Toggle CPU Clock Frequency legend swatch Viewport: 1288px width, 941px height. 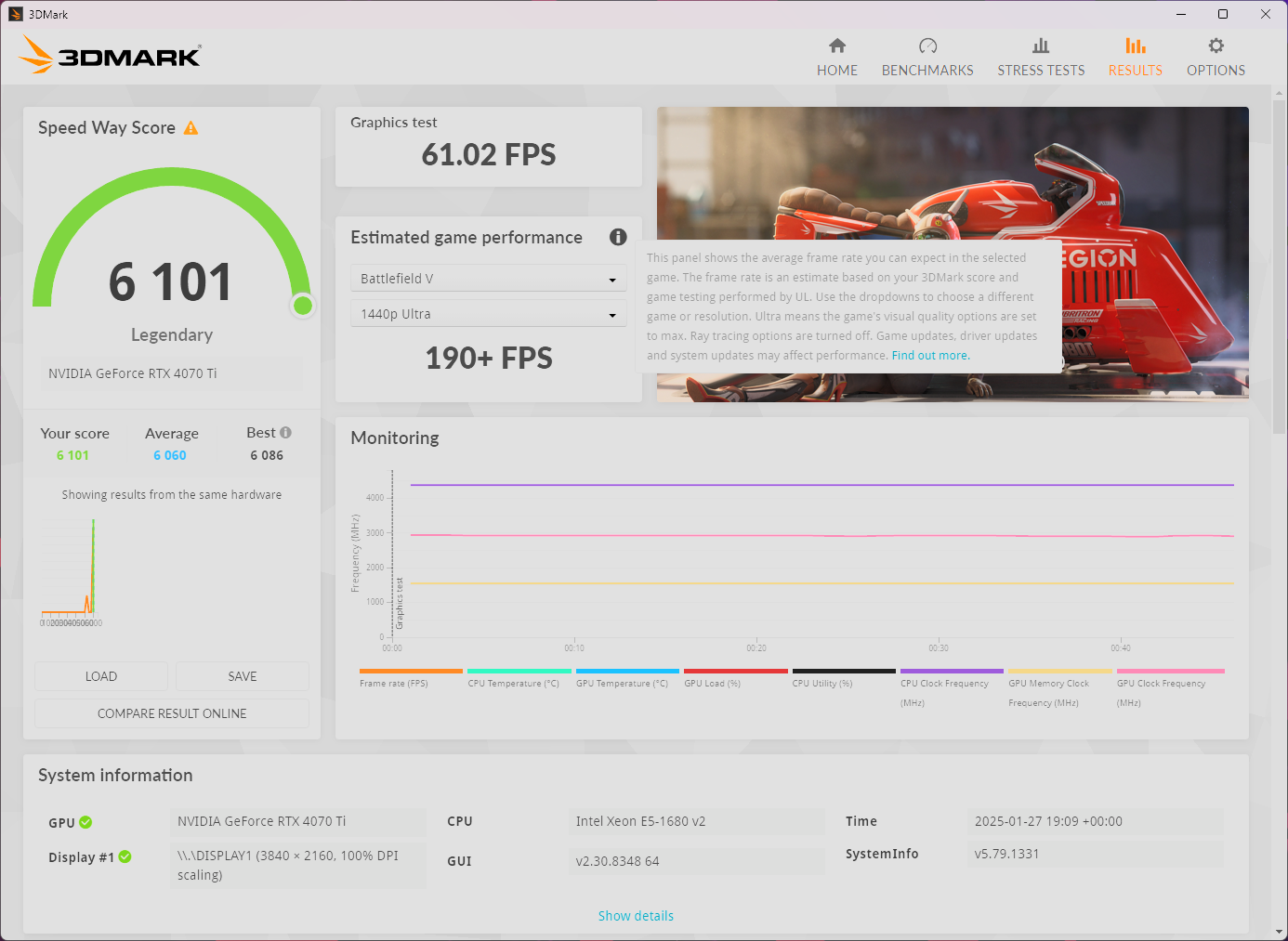[952, 671]
